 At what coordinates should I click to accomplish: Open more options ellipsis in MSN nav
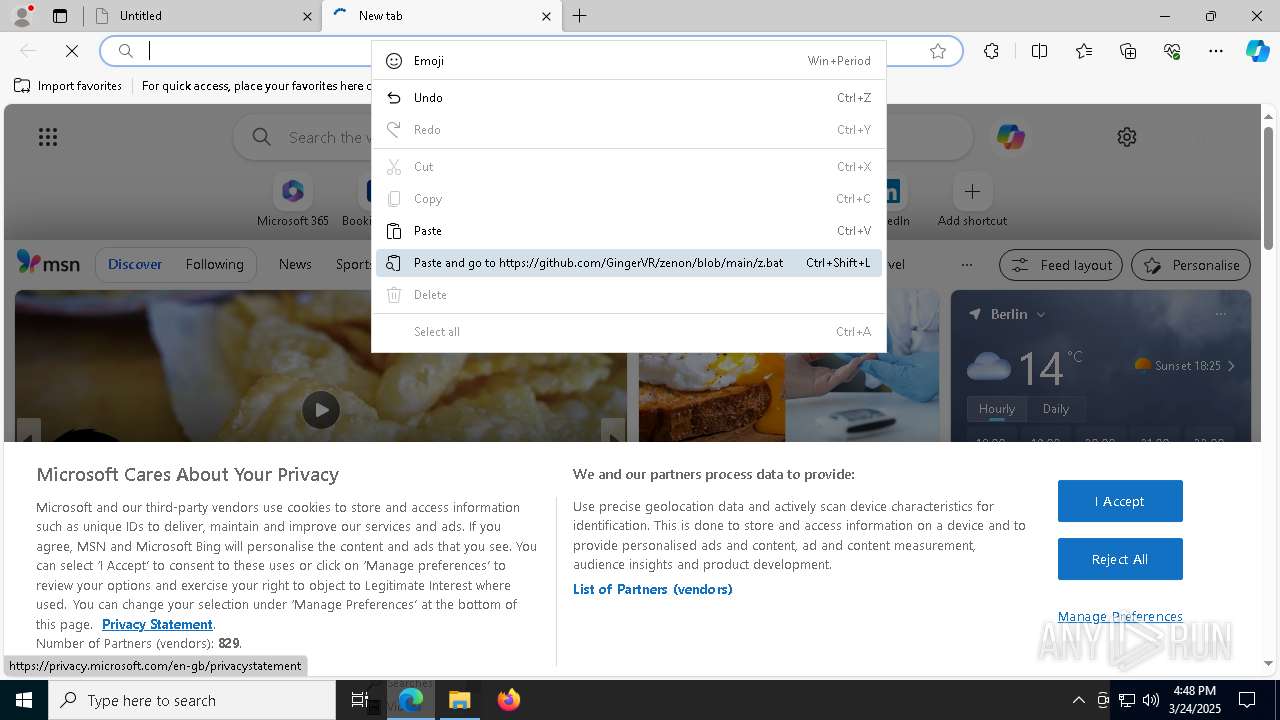966,265
